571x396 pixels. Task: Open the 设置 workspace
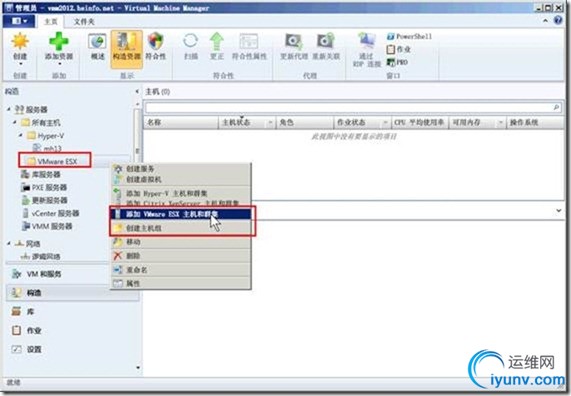point(72,349)
